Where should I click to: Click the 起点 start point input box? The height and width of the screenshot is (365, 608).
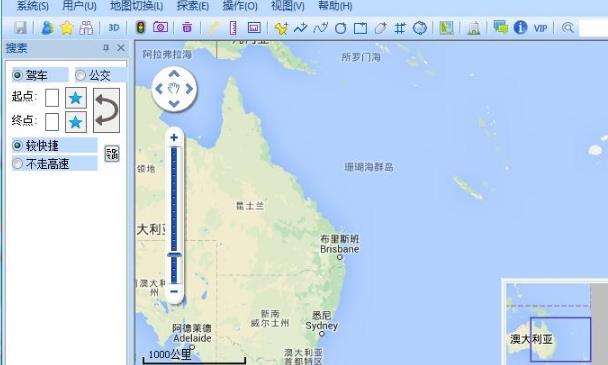click(52, 98)
